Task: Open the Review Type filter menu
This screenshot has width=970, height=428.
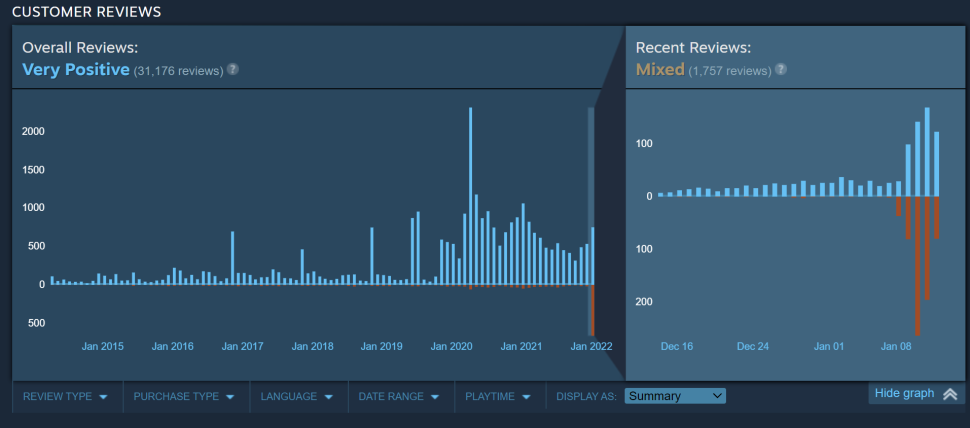Action: pyautogui.click(x=65, y=396)
